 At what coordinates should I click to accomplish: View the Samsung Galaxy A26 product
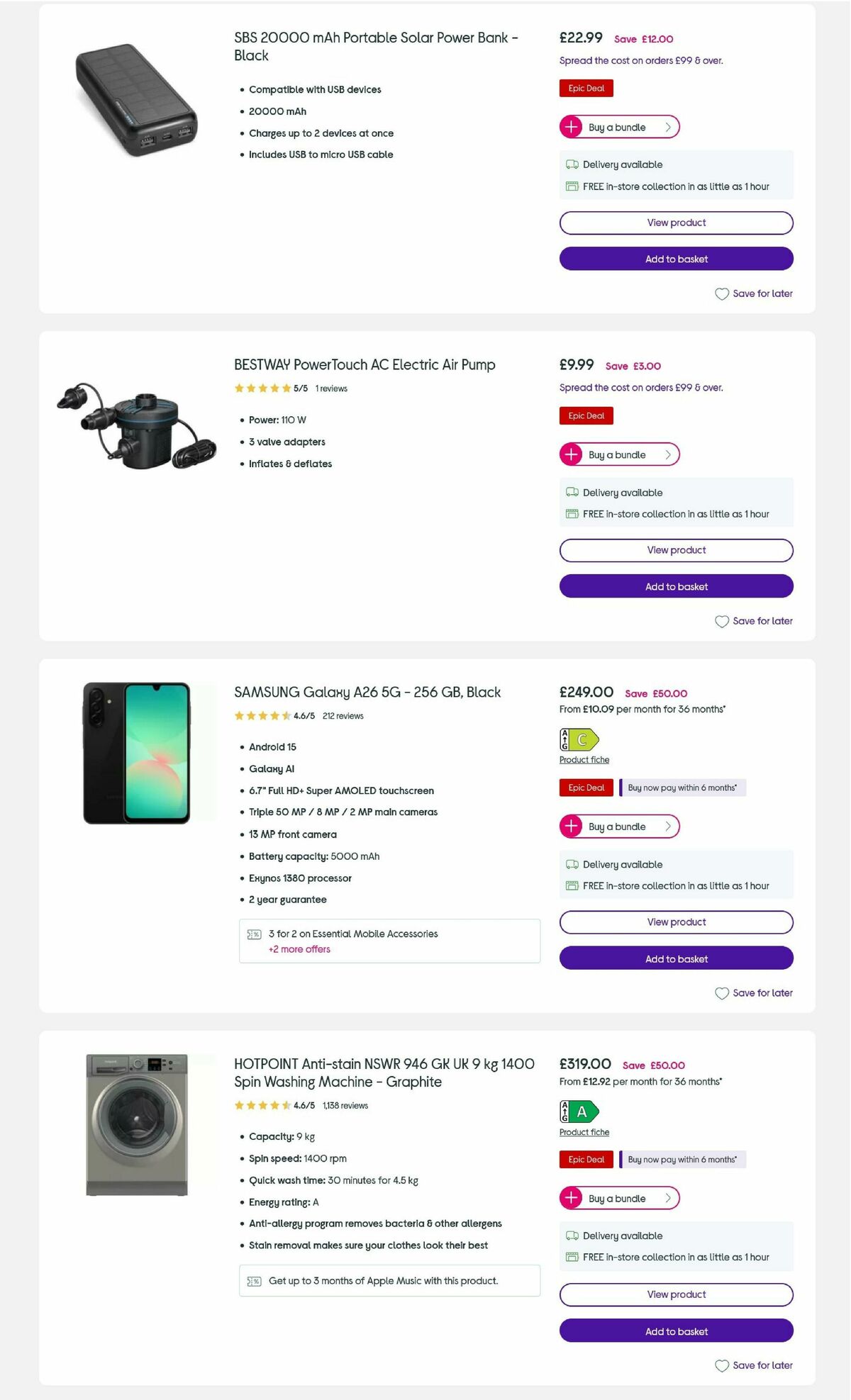676,922
